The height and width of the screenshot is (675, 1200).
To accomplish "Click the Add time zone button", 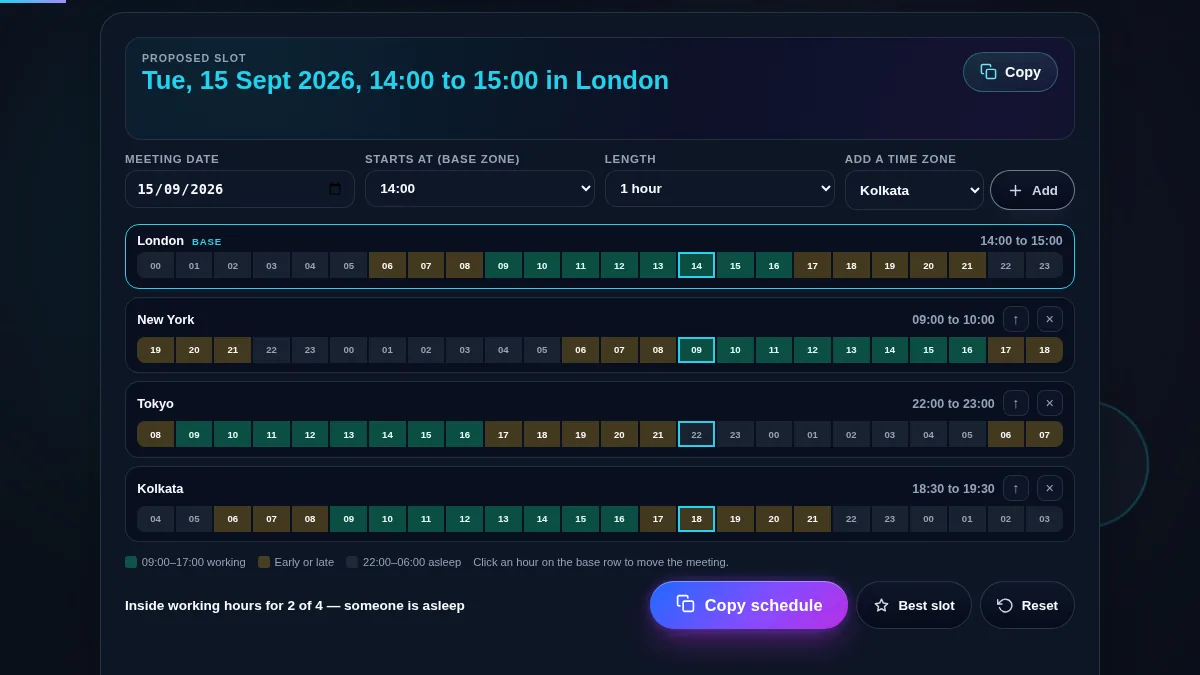I will [1032, 190].
